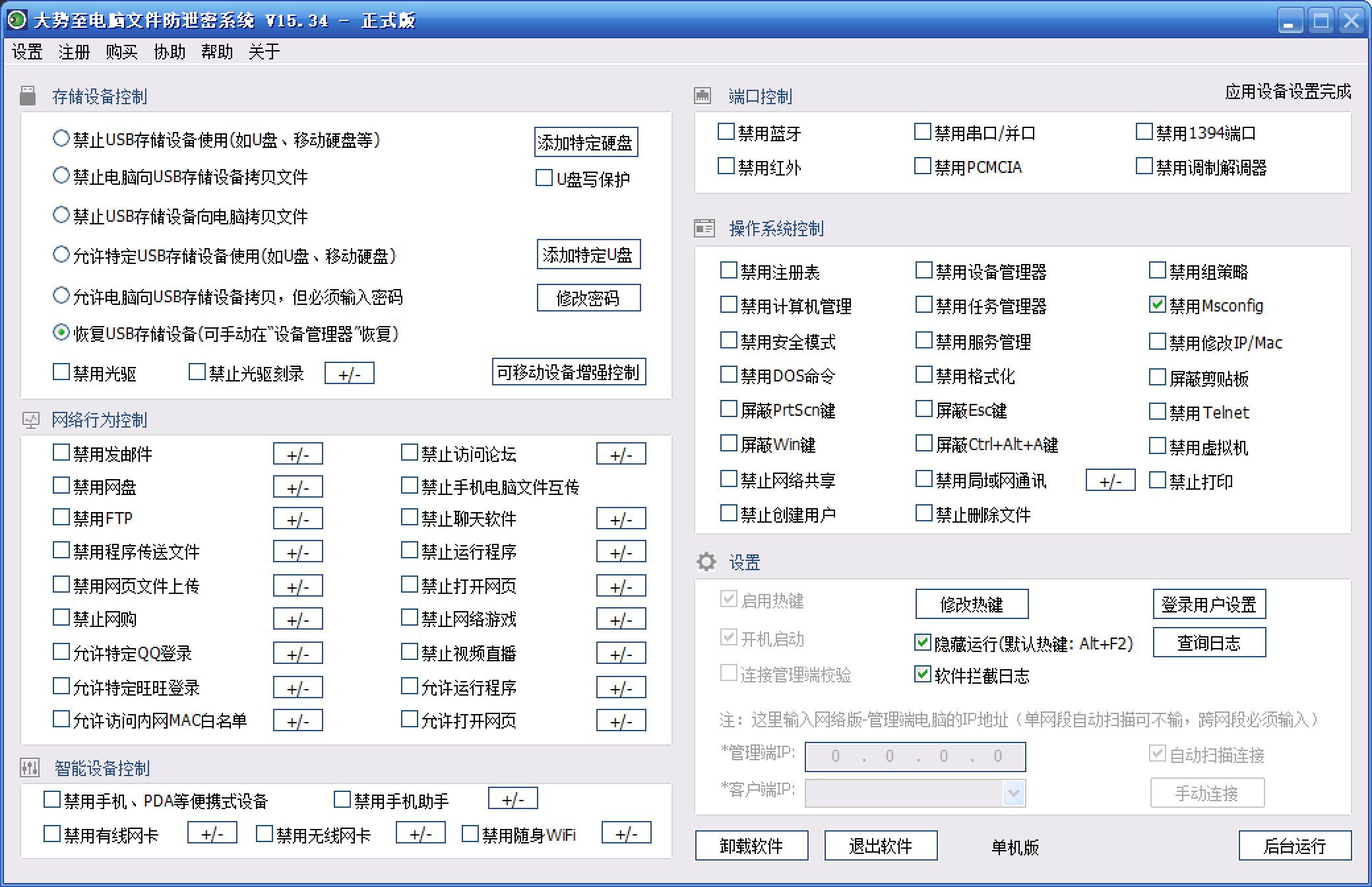1372x887 pixels.
Task: Uncheck the 禁用Msconfig checkbox
Action: [1158, 305]
